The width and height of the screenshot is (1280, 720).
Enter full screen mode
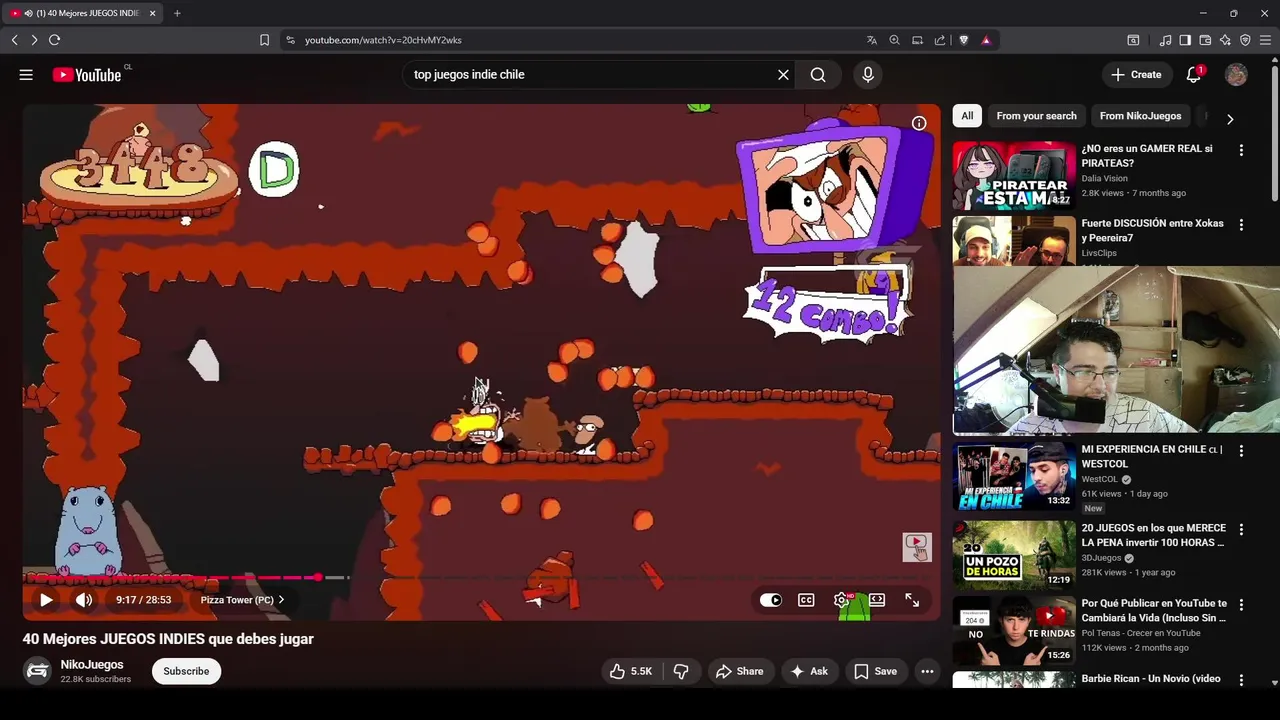tap(912, 600)
